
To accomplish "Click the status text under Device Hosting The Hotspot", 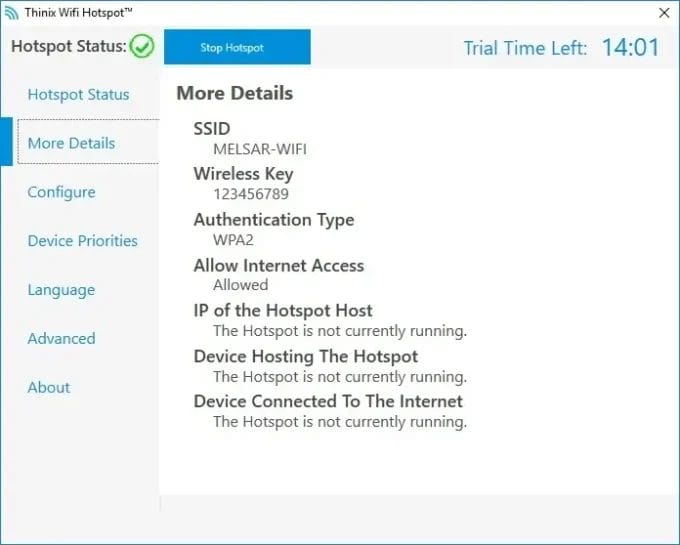I will [340, 377].
